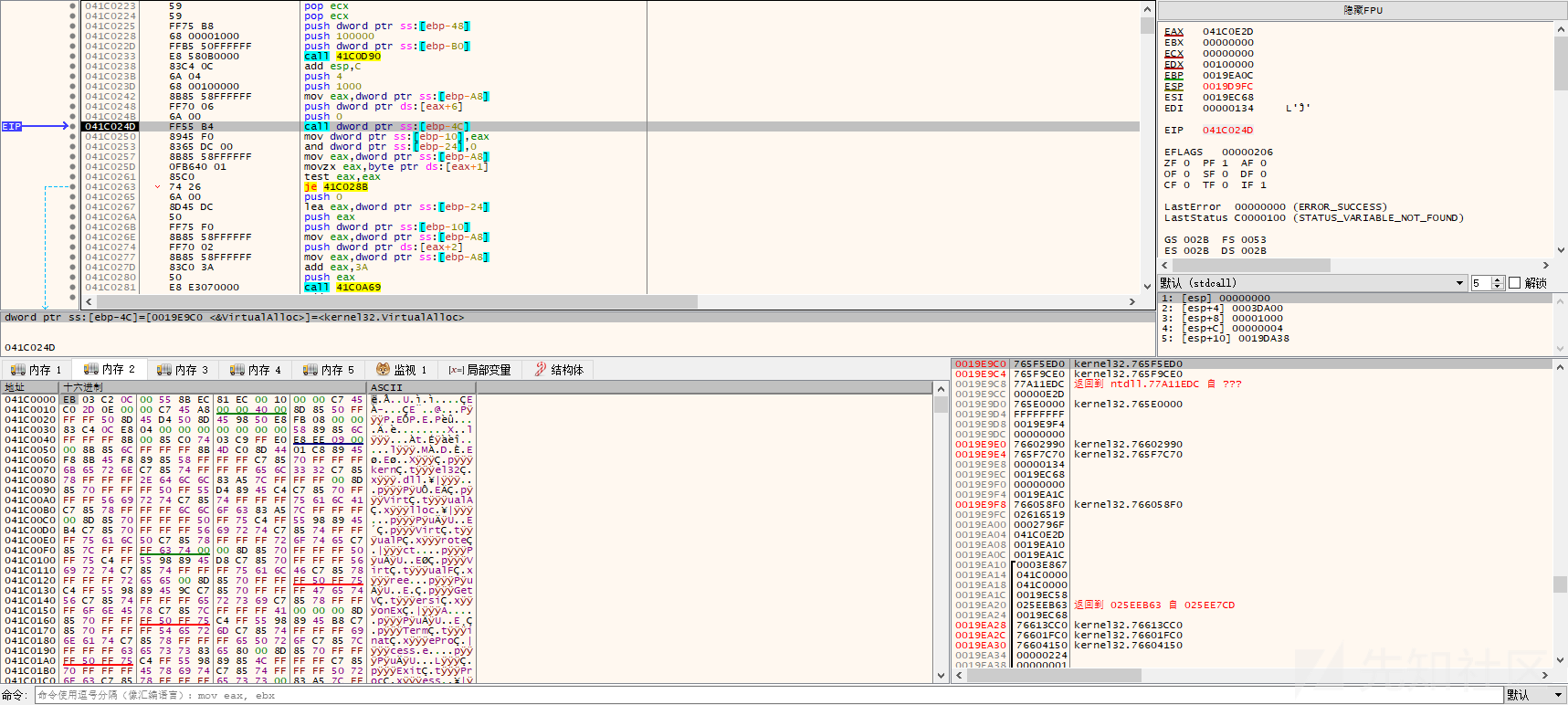Image resolution: width=1568 pixels, height=705 pixels.
Task: Select the current EIP row at 041C024D
Action: pyautogui.click(x=610, y=127)
